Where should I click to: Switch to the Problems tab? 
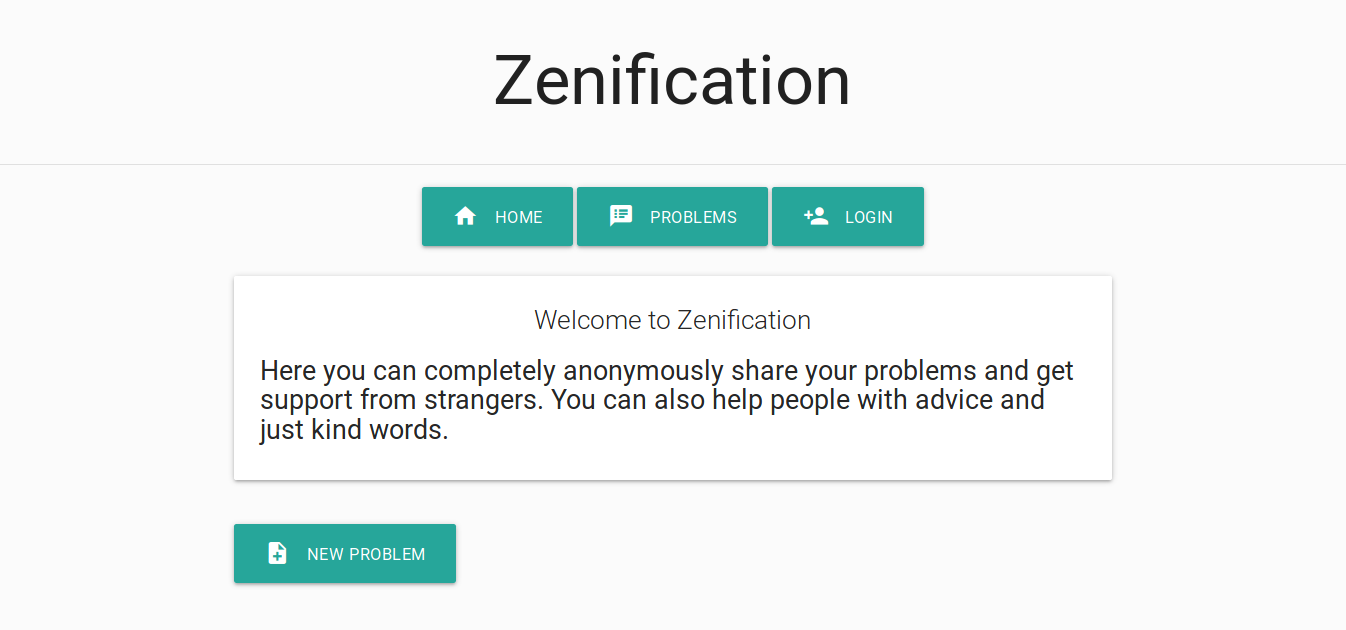[x=672, y=216]
